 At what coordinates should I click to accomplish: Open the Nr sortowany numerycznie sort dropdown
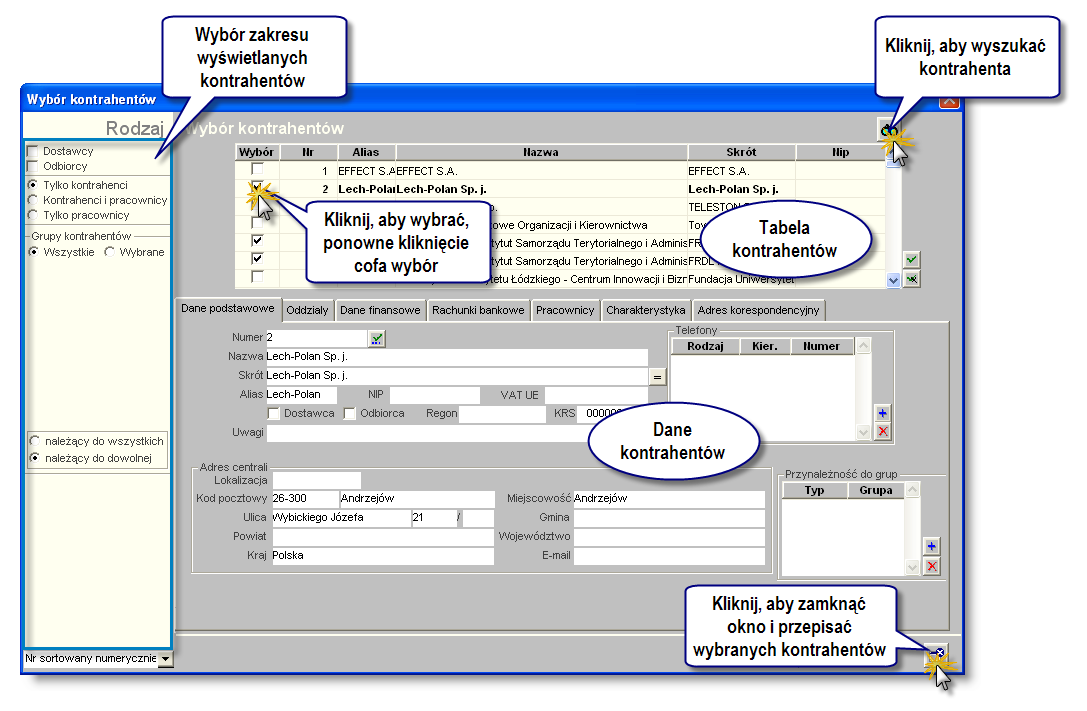click(x=165, y=659)
